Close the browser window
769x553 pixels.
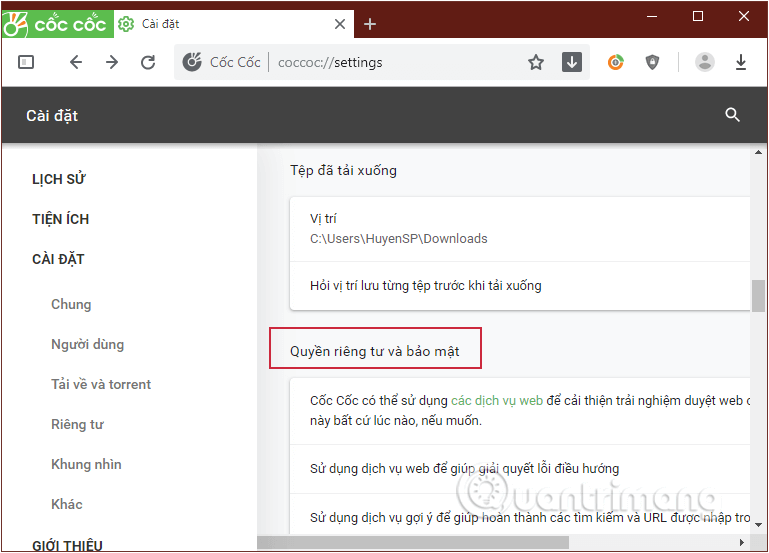click(743, 16)
